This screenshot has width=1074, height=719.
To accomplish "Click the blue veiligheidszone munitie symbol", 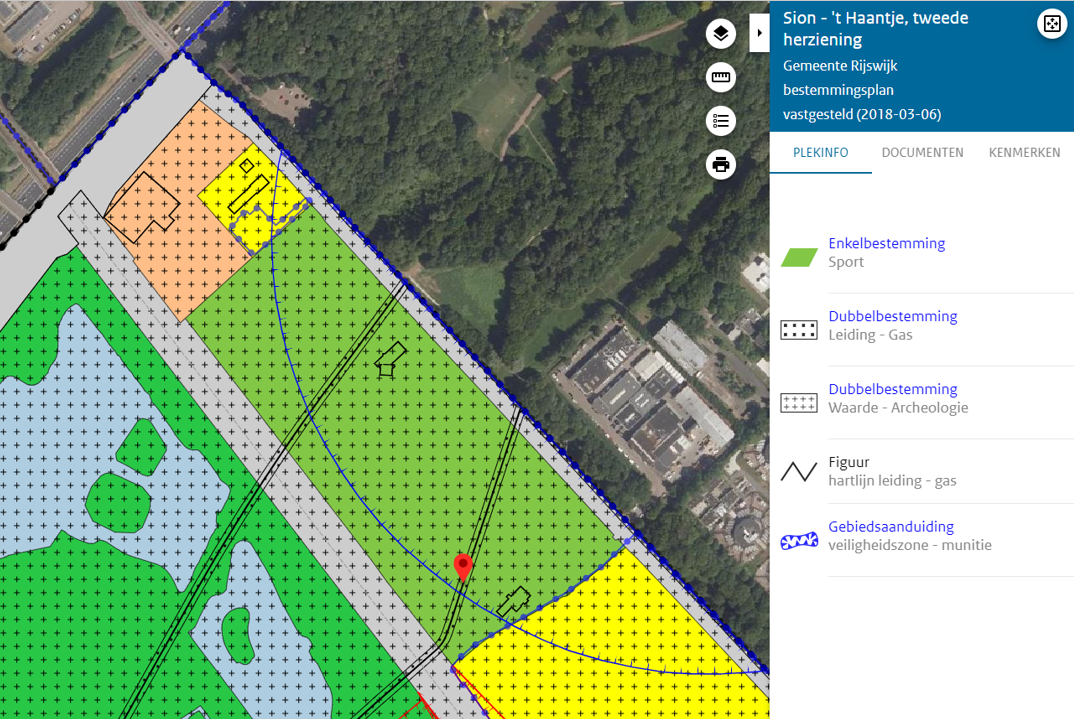I will click(x=799, y=541).
